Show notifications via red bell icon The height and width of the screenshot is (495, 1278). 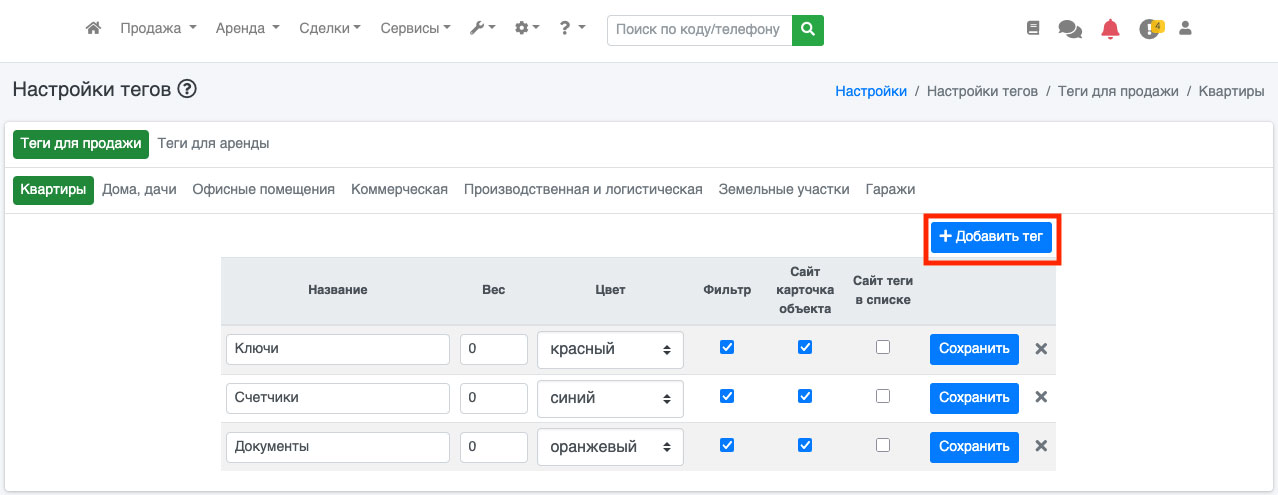(x=1110, y=29)
